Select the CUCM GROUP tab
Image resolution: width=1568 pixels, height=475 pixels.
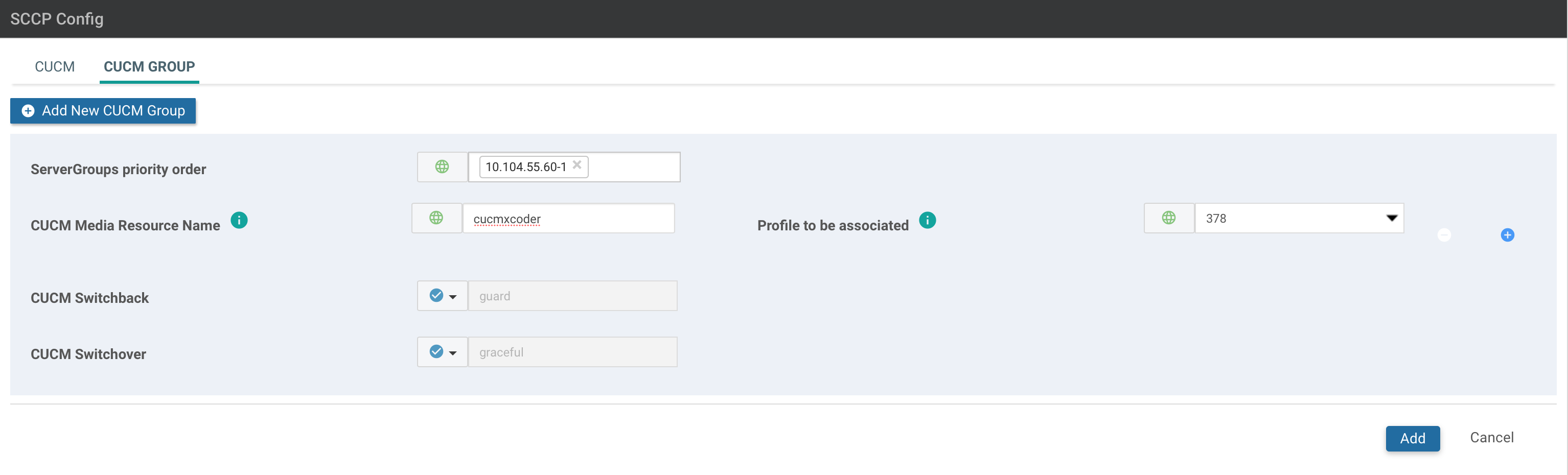click(x=149, y=67)
